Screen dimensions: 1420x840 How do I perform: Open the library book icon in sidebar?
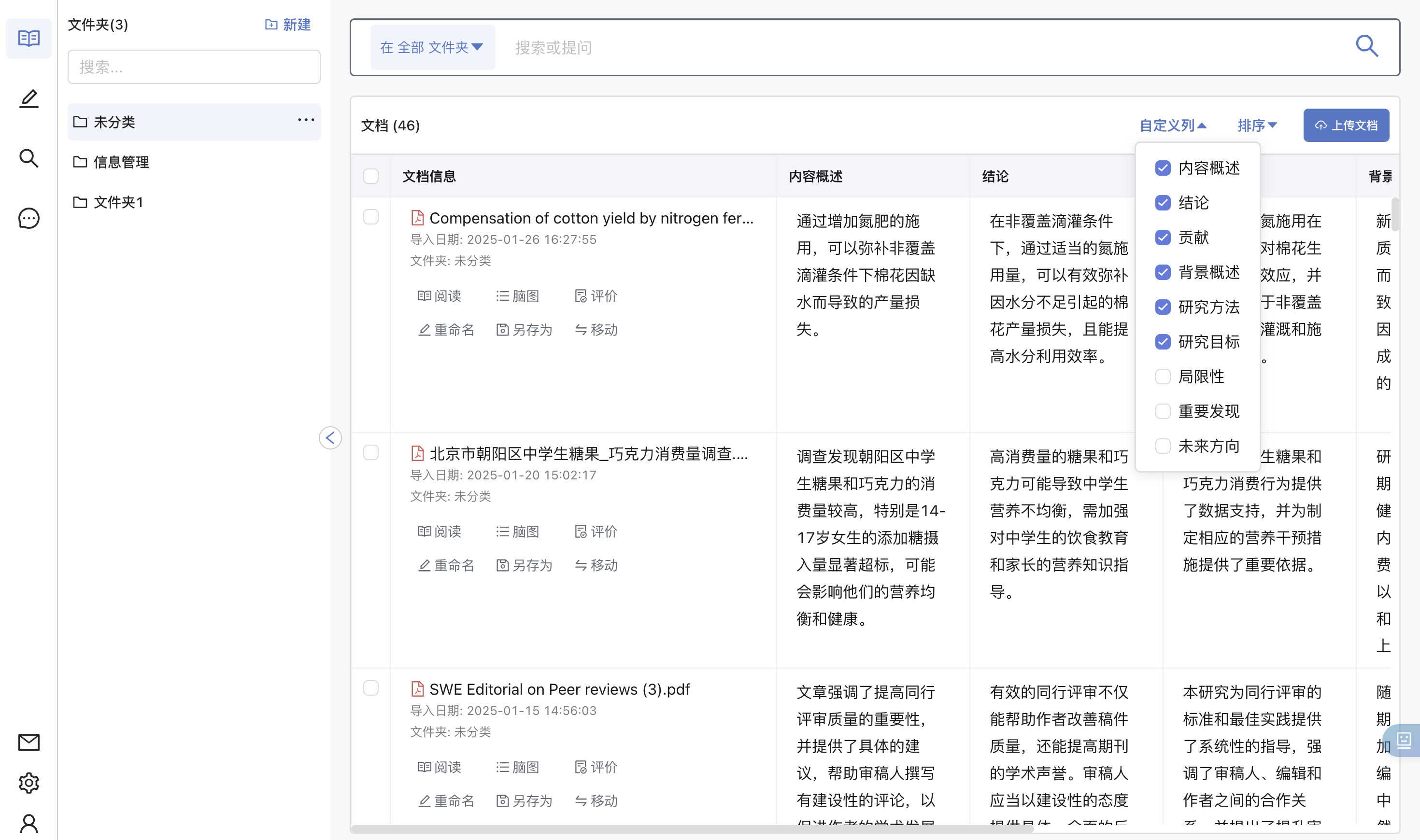(28, 38)
